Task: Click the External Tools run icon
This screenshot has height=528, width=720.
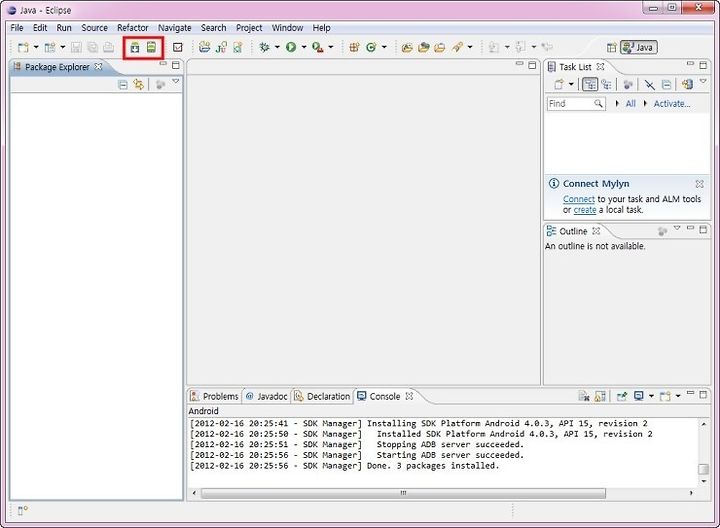Action: [x=317, y=47]
